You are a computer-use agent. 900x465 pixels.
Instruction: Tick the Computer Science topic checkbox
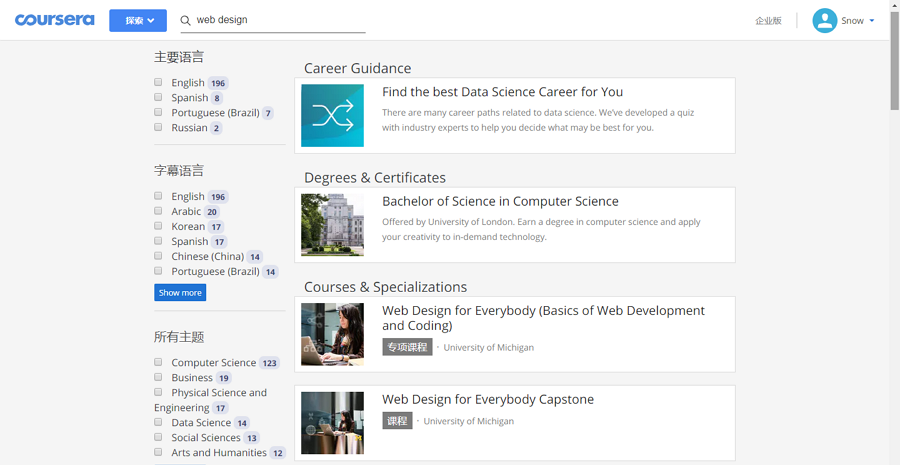click(158, 362)
